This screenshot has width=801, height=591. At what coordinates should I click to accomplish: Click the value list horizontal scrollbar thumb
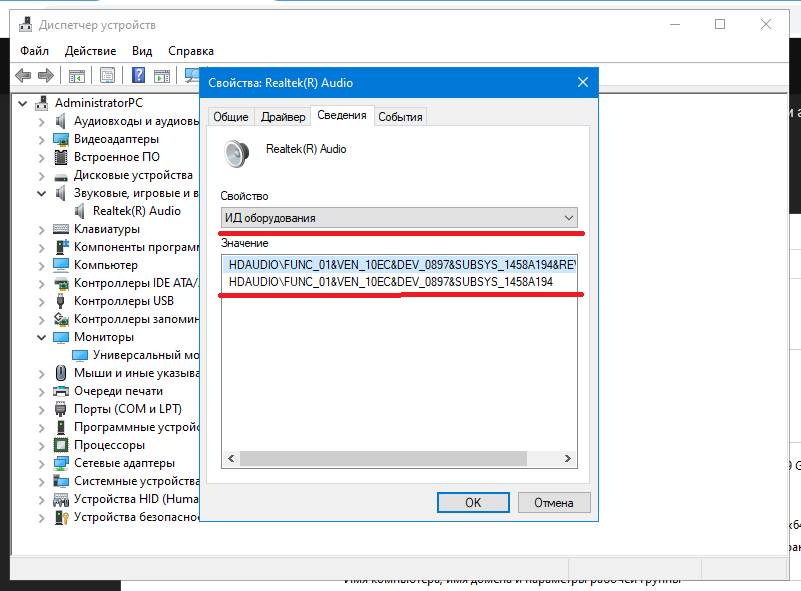[383, 458]
